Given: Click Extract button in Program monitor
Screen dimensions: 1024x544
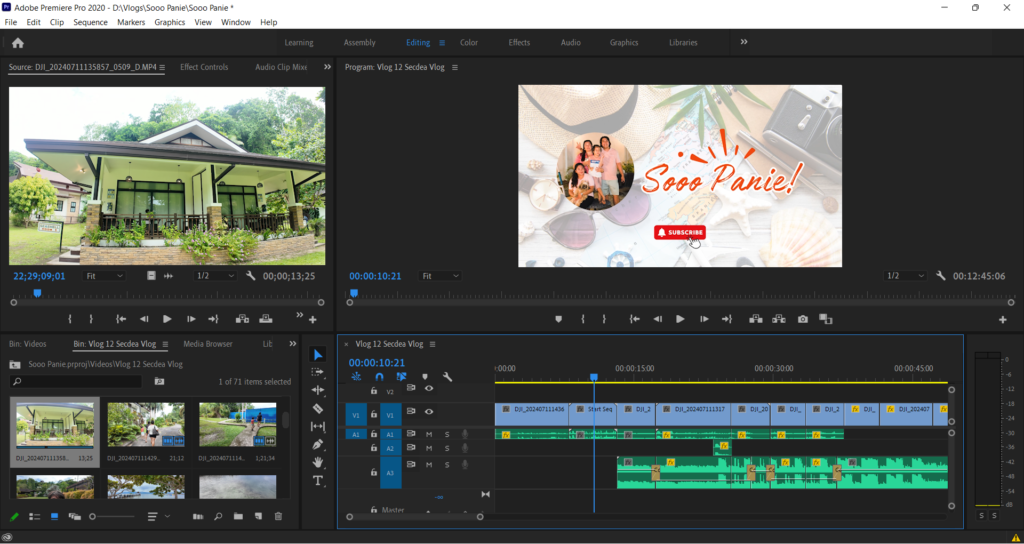Looking at the screenshot, I should 778,319.
